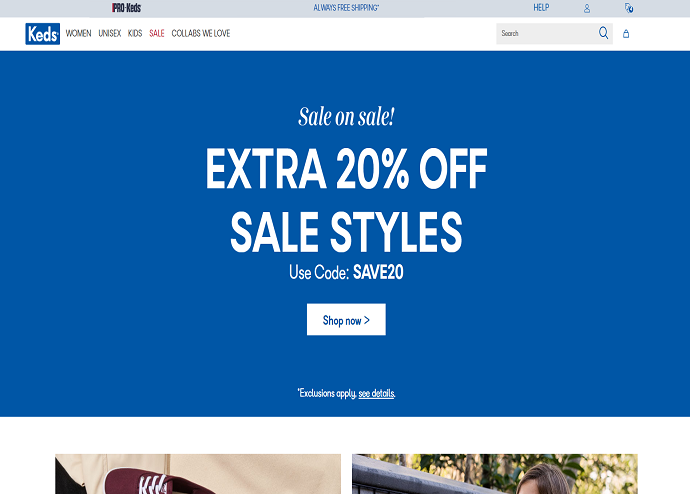Viewport: 690px width, 494px height.
Task: Open the Unisex menu
Action: 110,33
